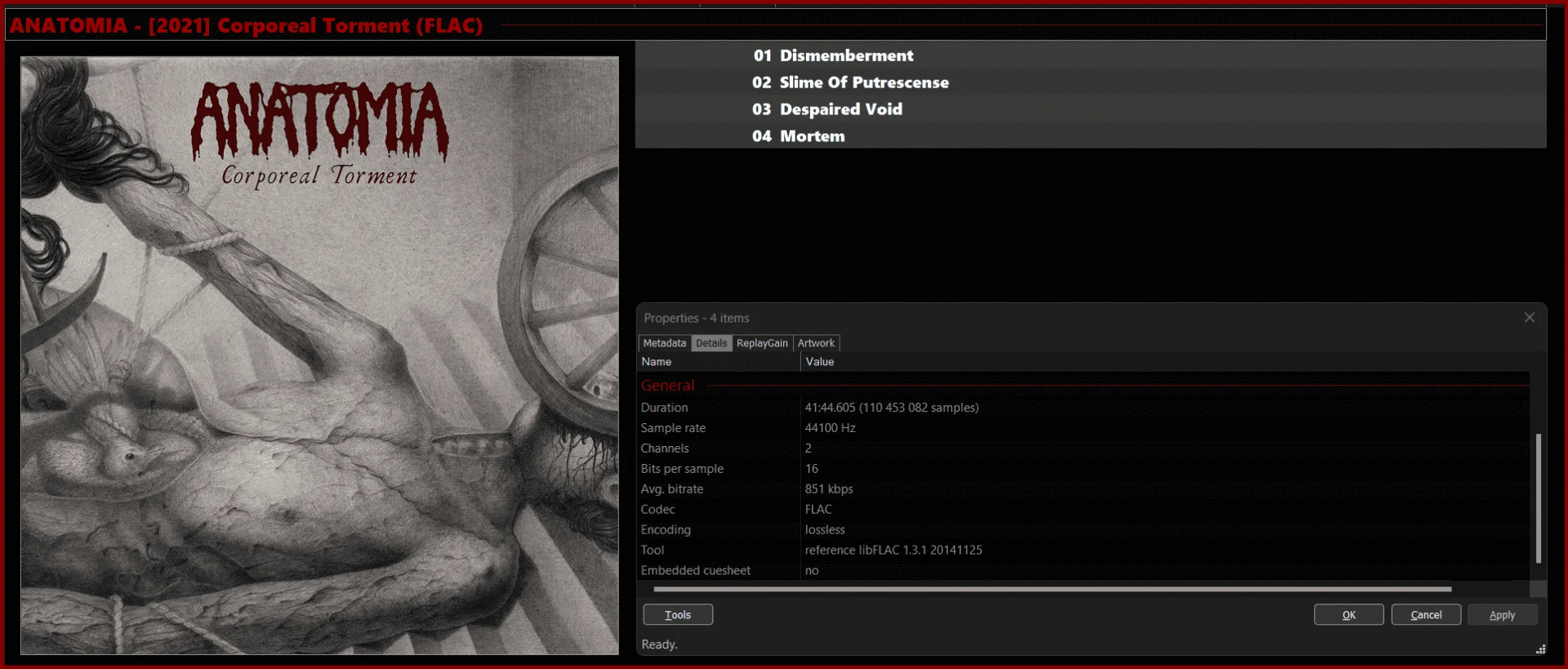Select the Bits per sample row

1083,469
